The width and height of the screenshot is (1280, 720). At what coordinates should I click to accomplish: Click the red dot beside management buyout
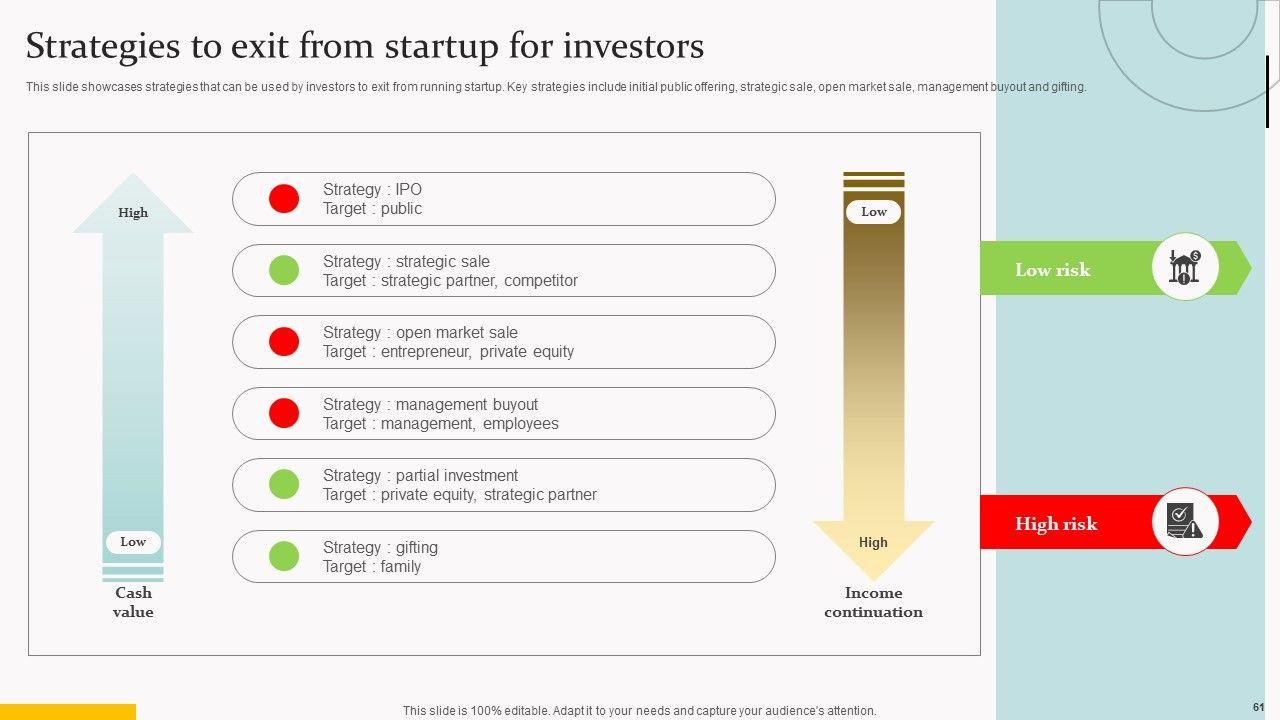pos(284,413)
